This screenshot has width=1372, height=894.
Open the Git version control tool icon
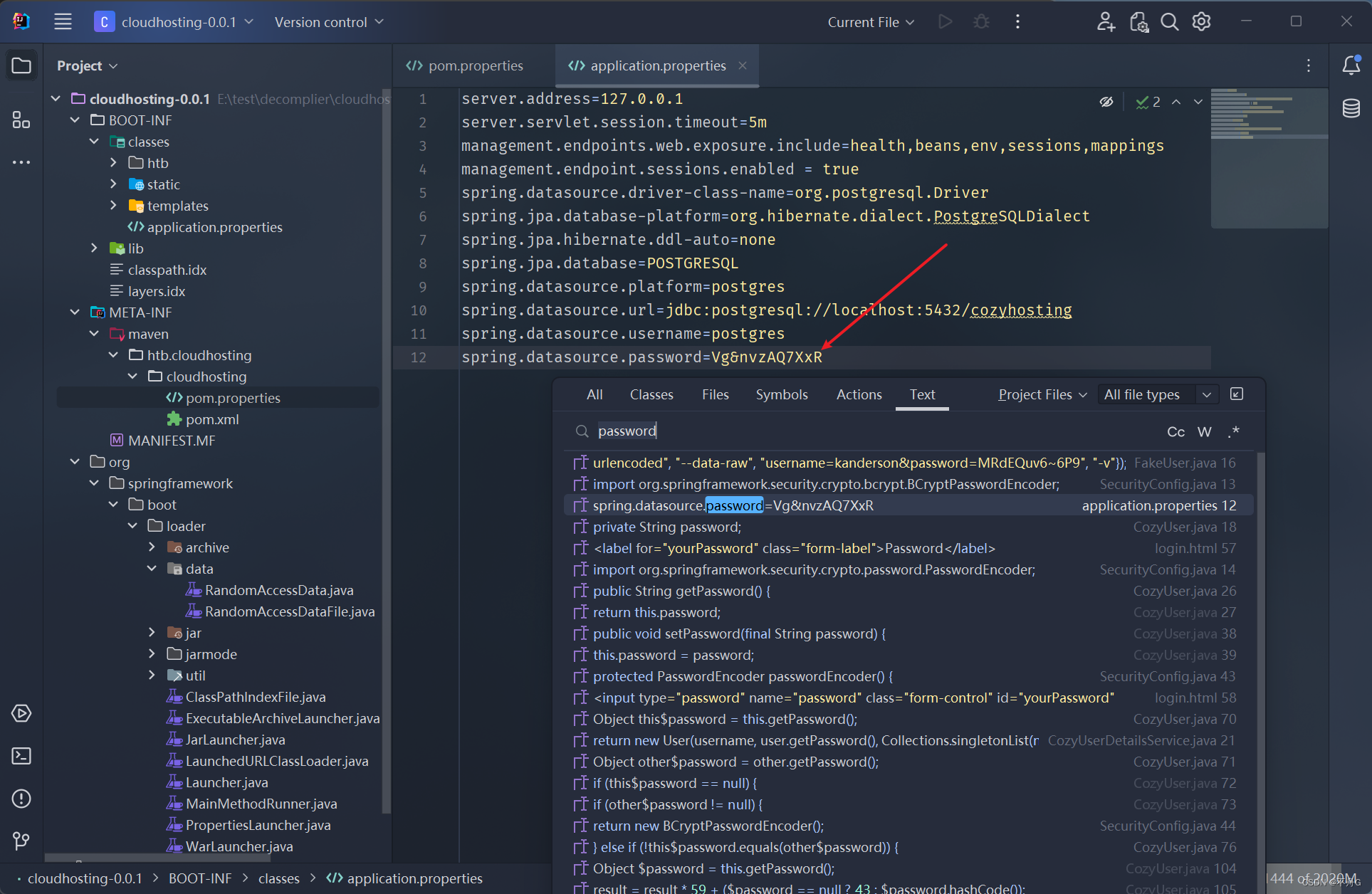click(21, 841)
